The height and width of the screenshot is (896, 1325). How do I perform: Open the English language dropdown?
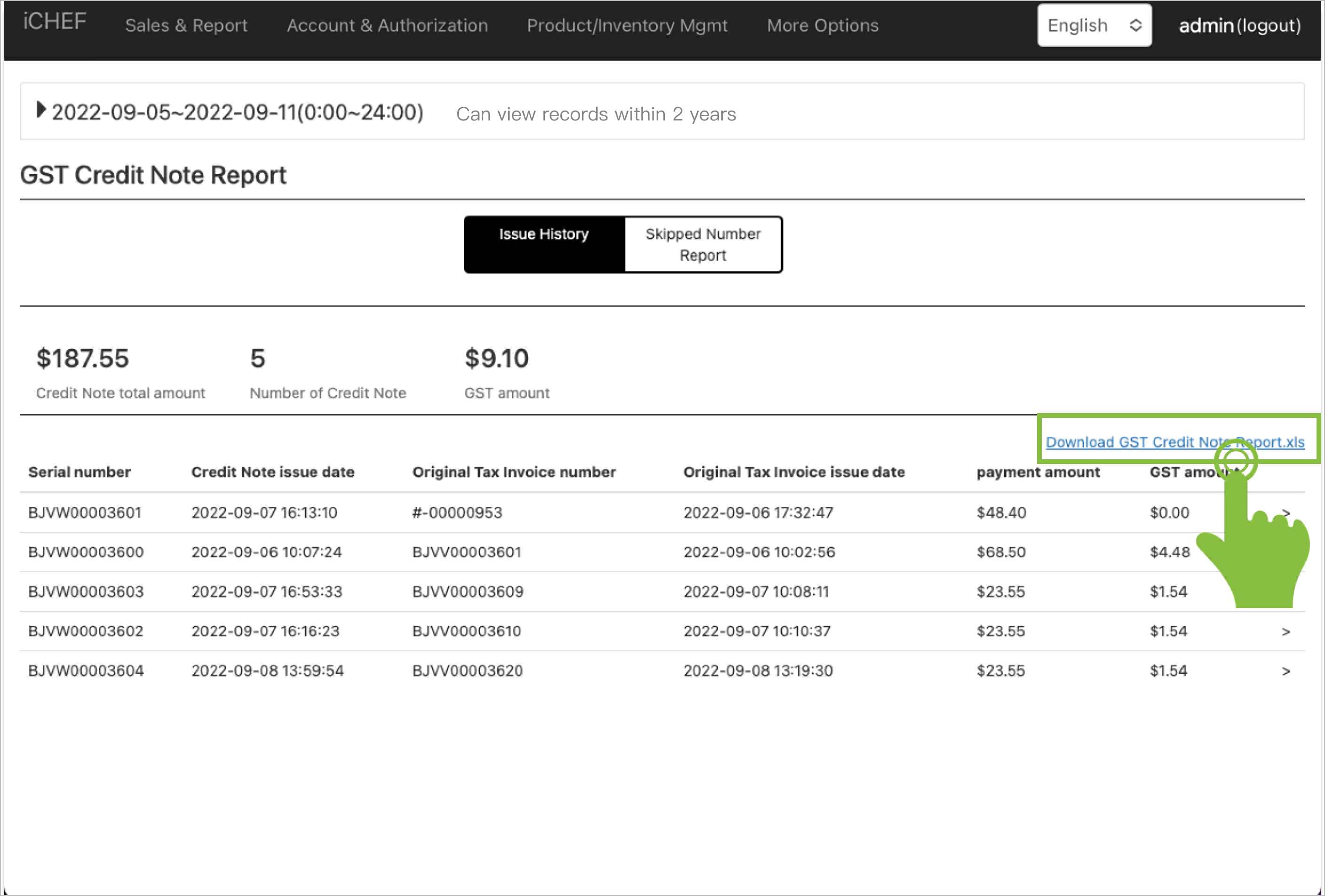[x=1093, y=25]
